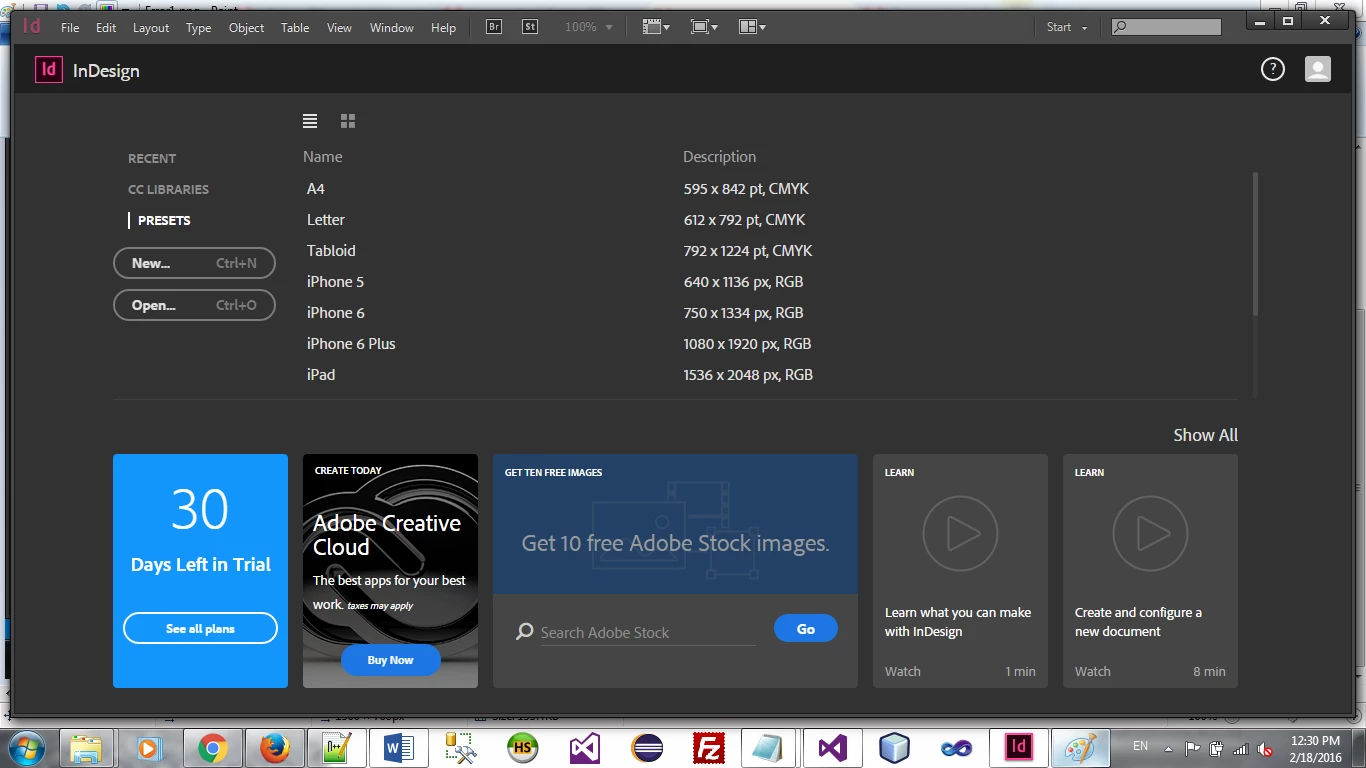Click the New... button

coord(194,263)
